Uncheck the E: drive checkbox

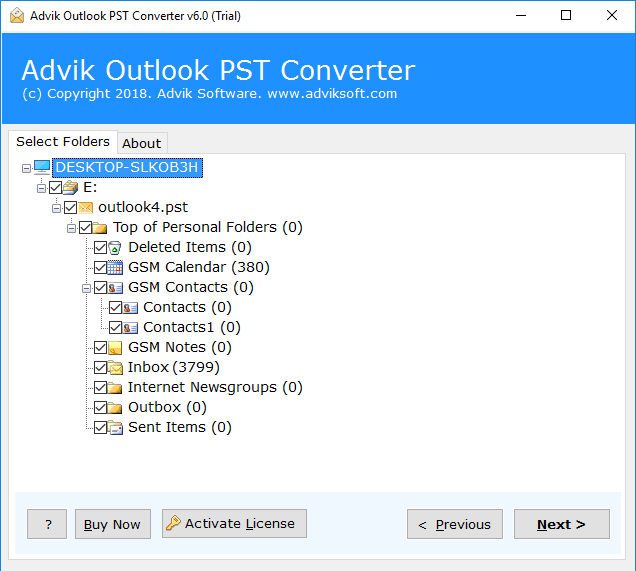click(x=56, y=187)
